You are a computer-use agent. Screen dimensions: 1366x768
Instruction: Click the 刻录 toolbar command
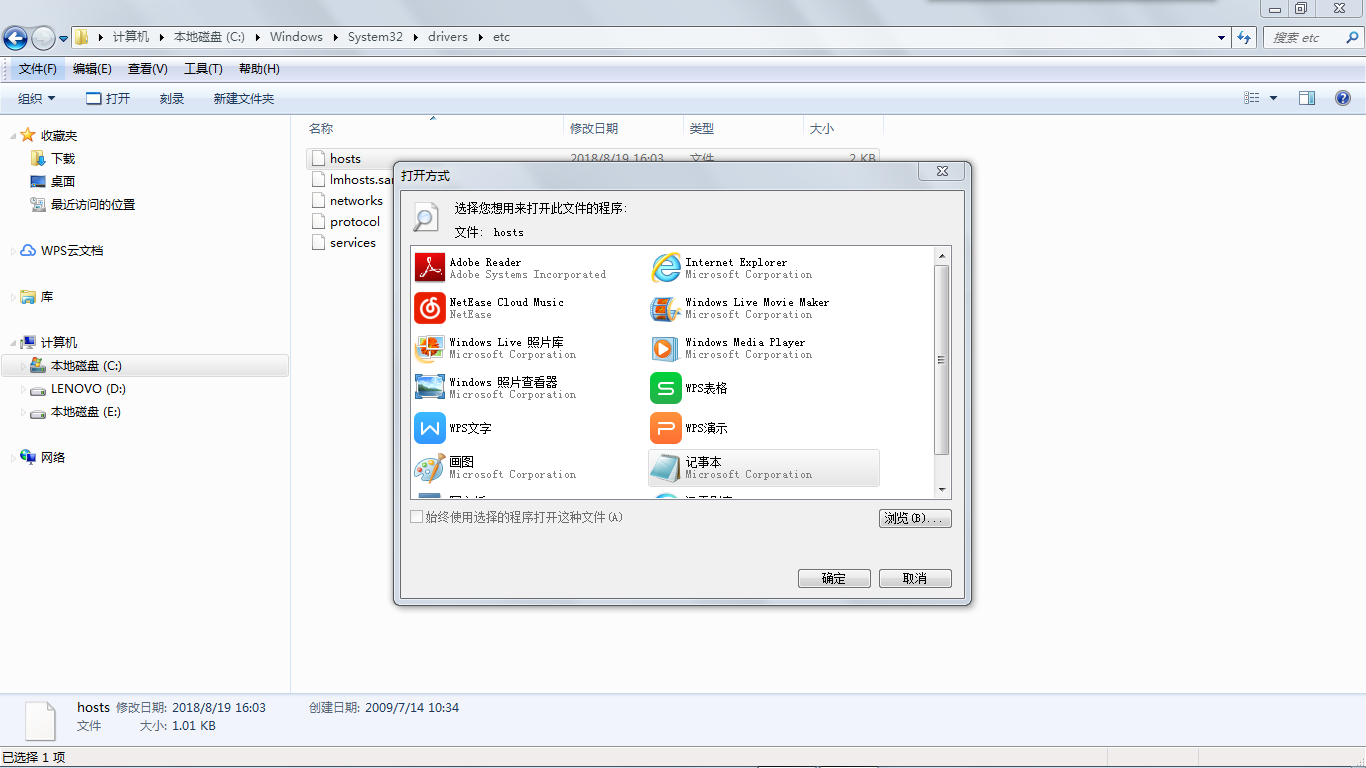[172, 98]
